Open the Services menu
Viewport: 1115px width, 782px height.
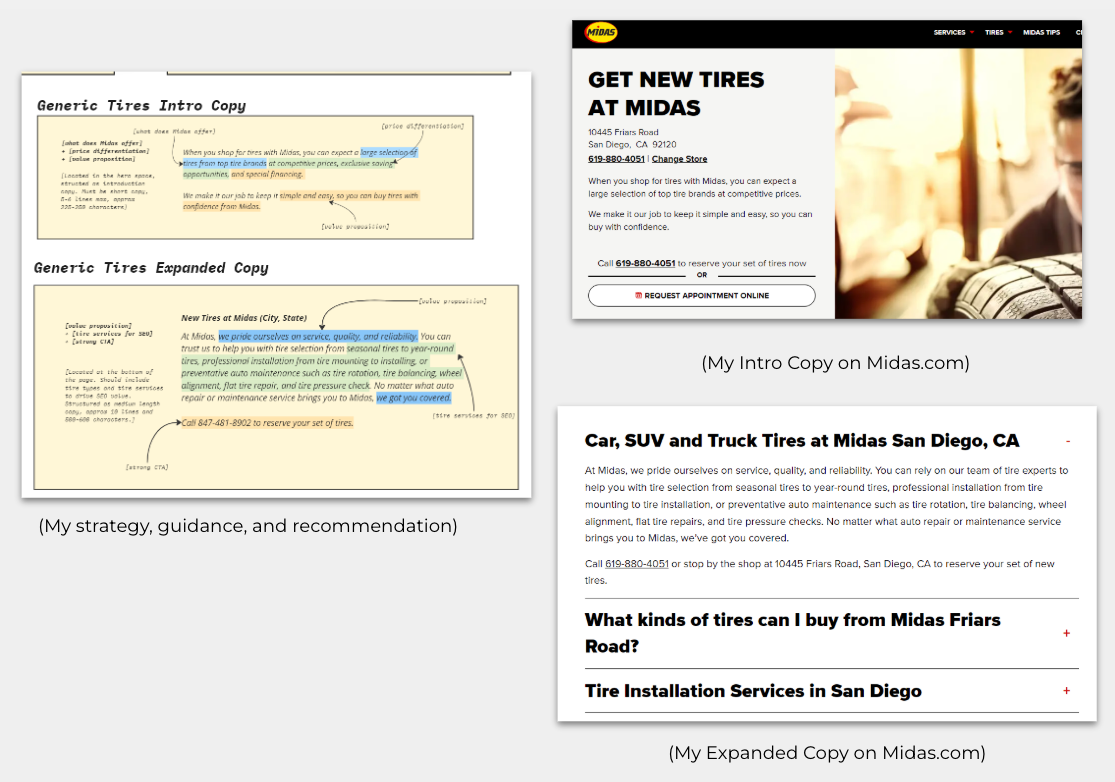pos(949,33)
